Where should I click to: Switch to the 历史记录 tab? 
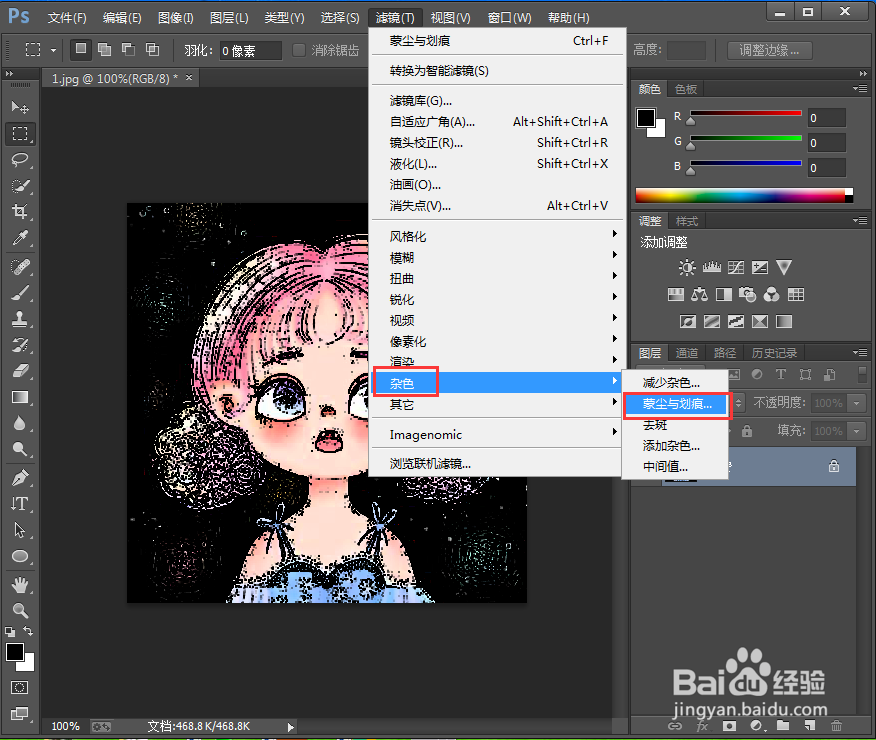click(774, 353)
